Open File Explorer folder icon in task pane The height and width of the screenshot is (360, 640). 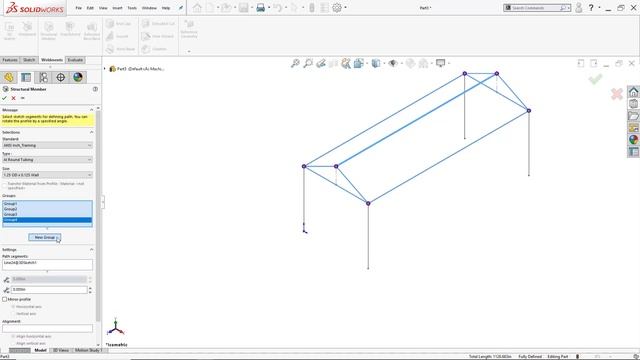(633, 116)
